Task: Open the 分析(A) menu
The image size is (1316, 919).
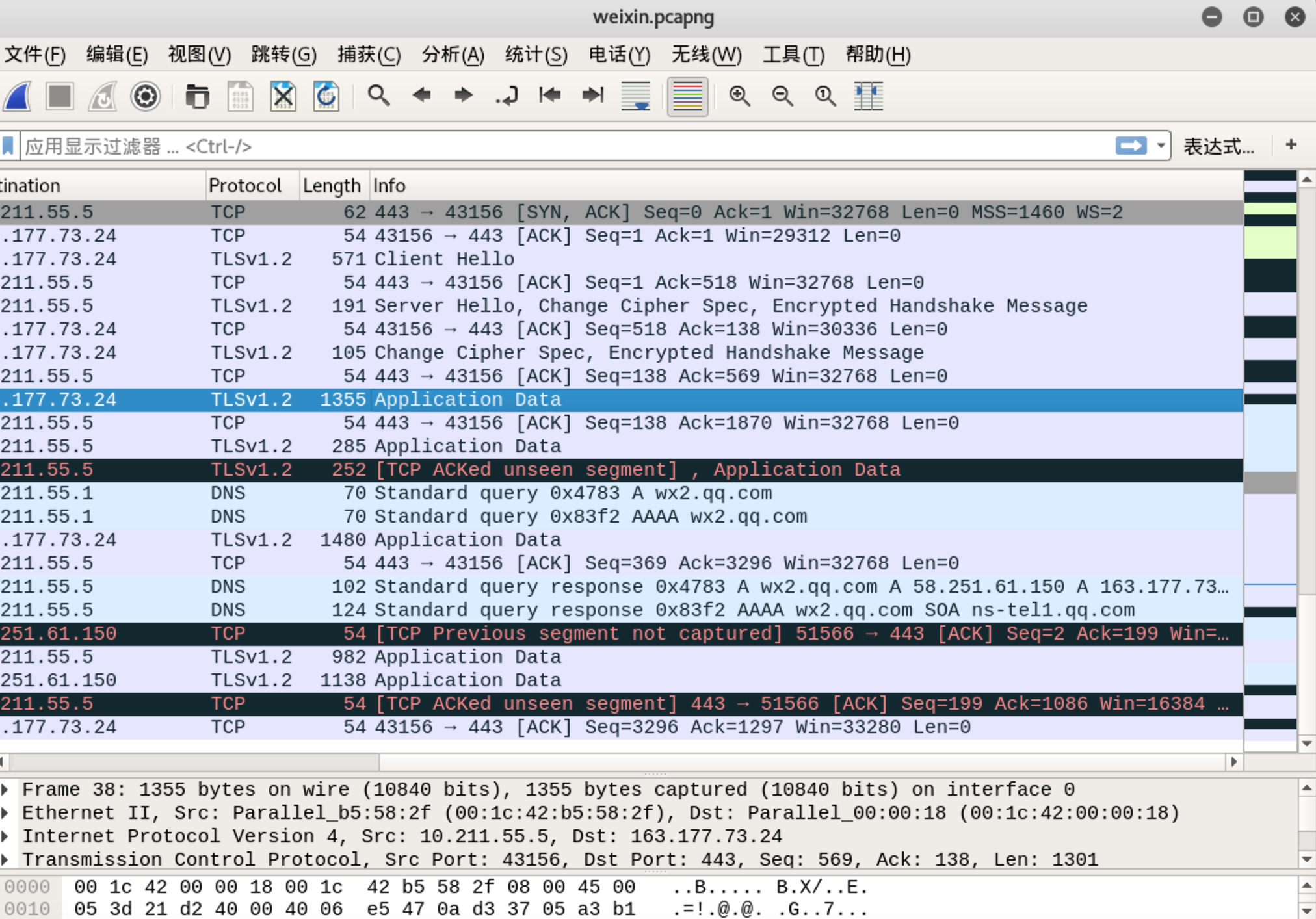Action: (x=453, y=55)
